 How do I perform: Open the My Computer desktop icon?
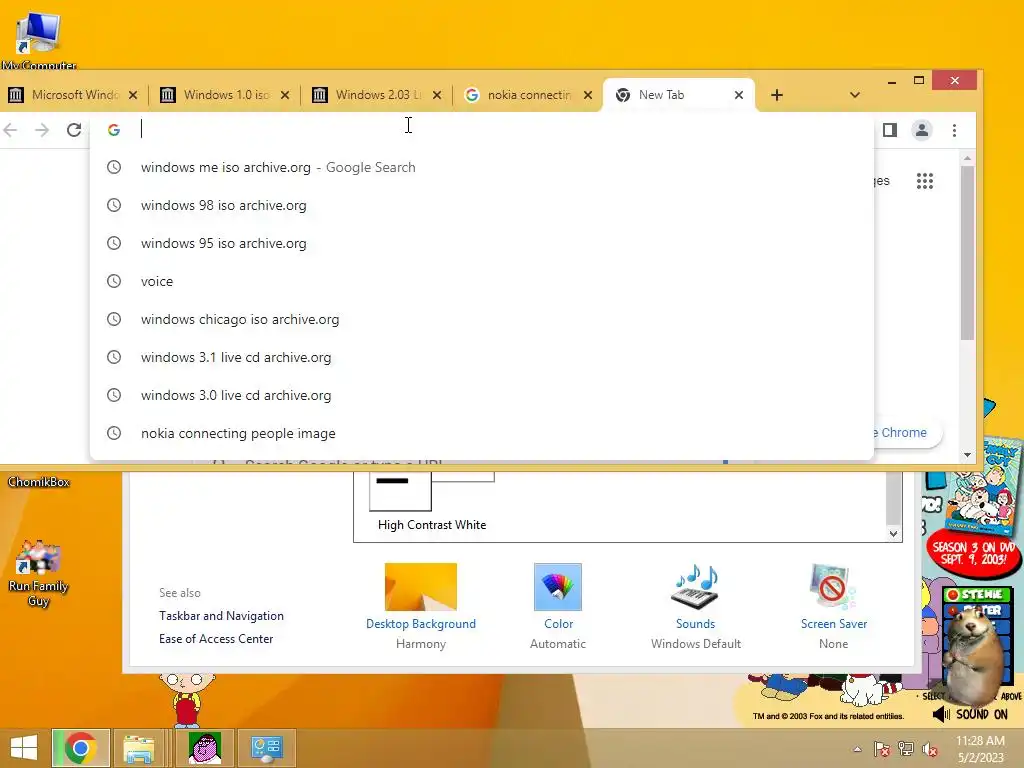coord(39,39)
